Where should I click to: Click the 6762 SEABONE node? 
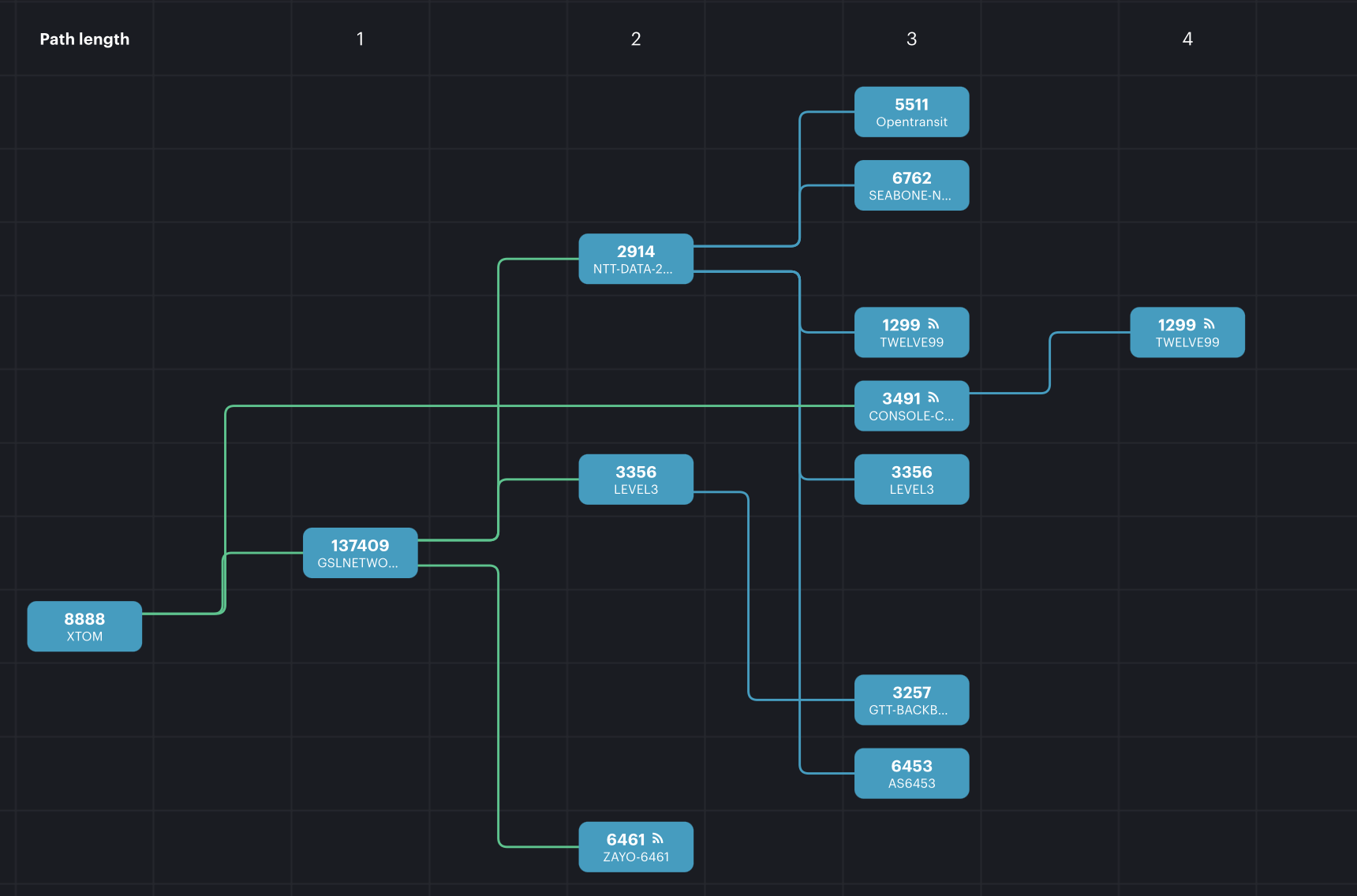click(911, 185)
